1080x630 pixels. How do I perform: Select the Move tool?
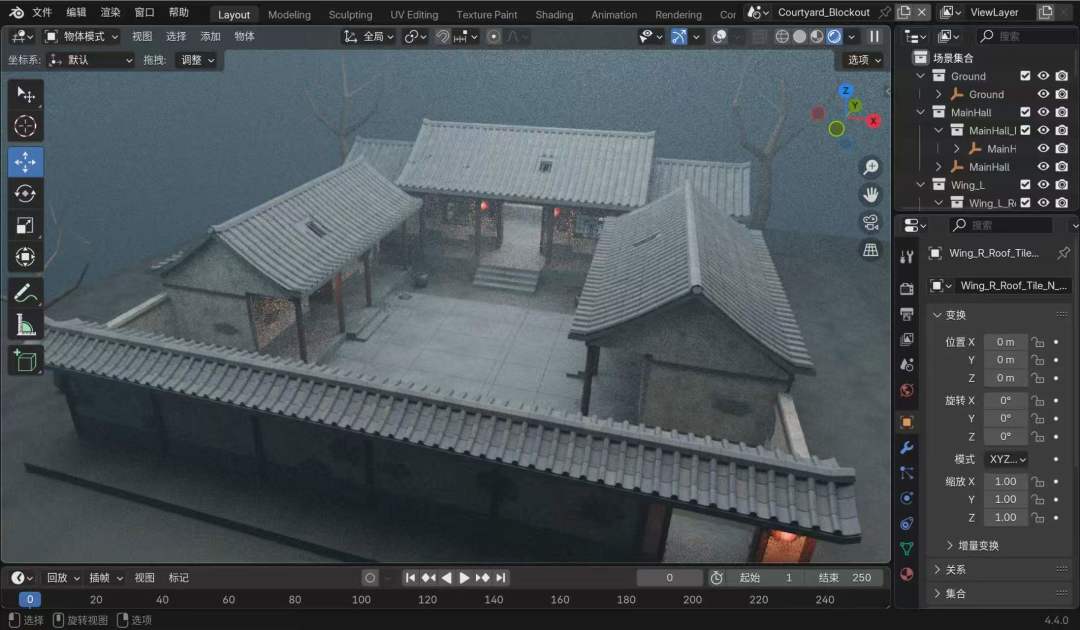point(25,162)
